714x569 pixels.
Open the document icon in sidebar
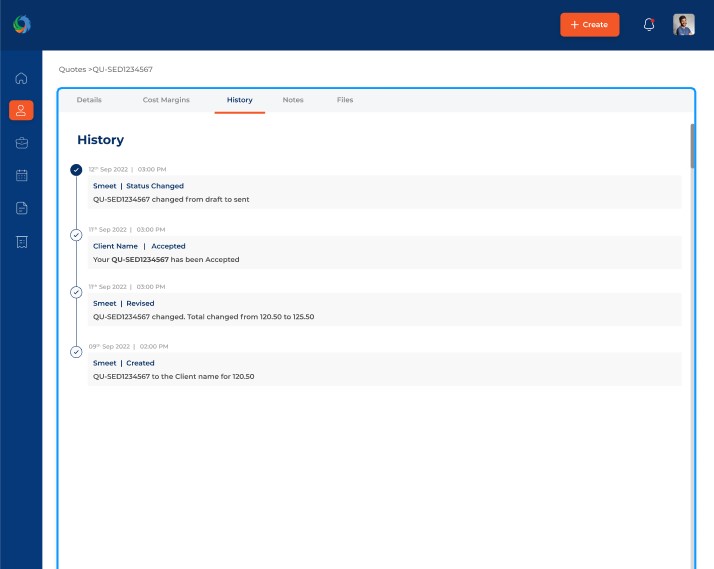(x=22, y=208)
